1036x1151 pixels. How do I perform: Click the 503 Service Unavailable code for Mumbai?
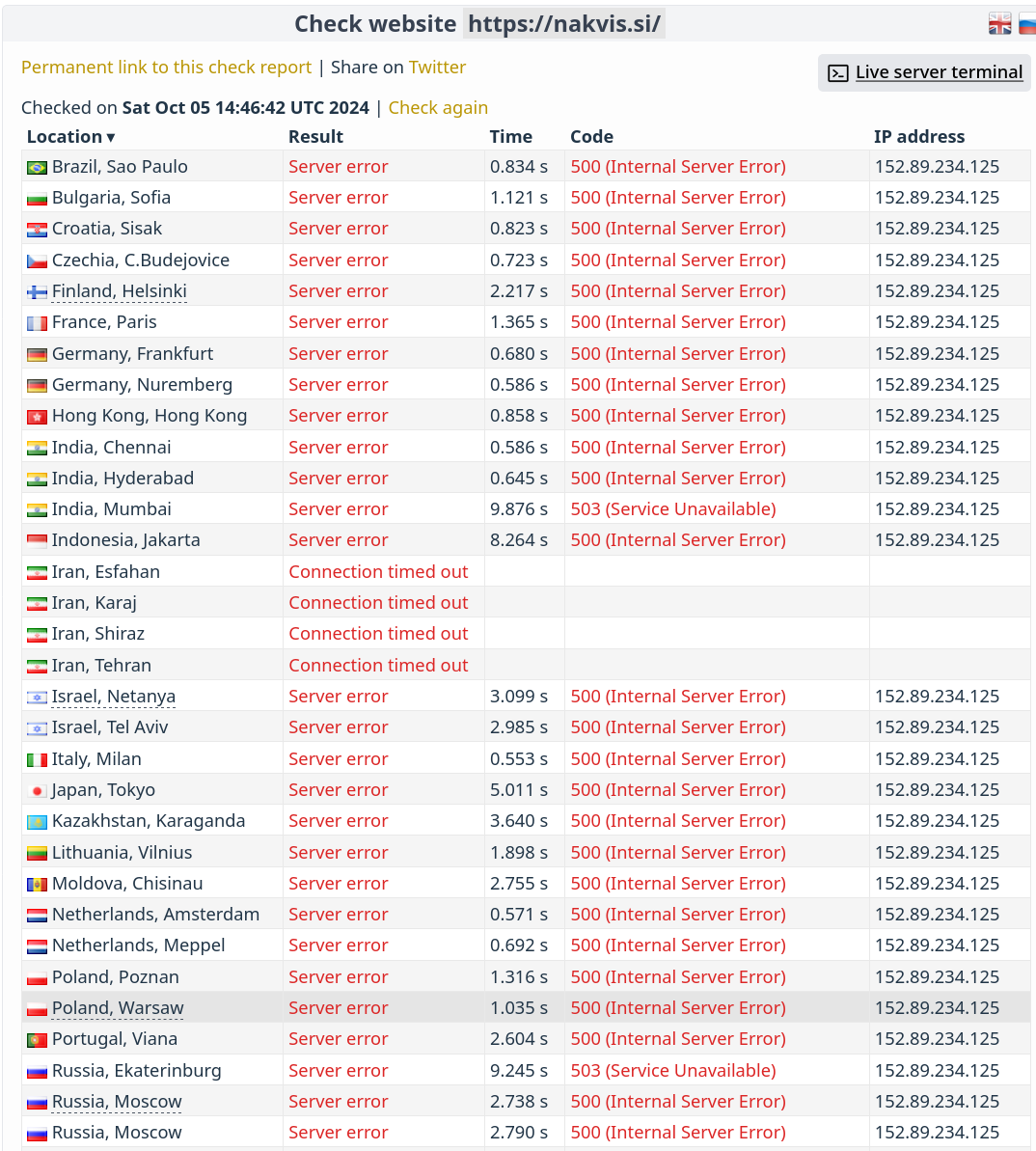pos(672,509)
